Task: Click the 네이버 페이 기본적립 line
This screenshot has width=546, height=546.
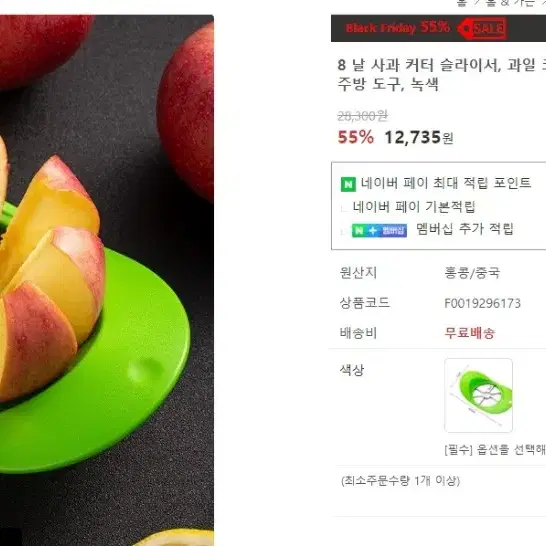Action: 414,207
